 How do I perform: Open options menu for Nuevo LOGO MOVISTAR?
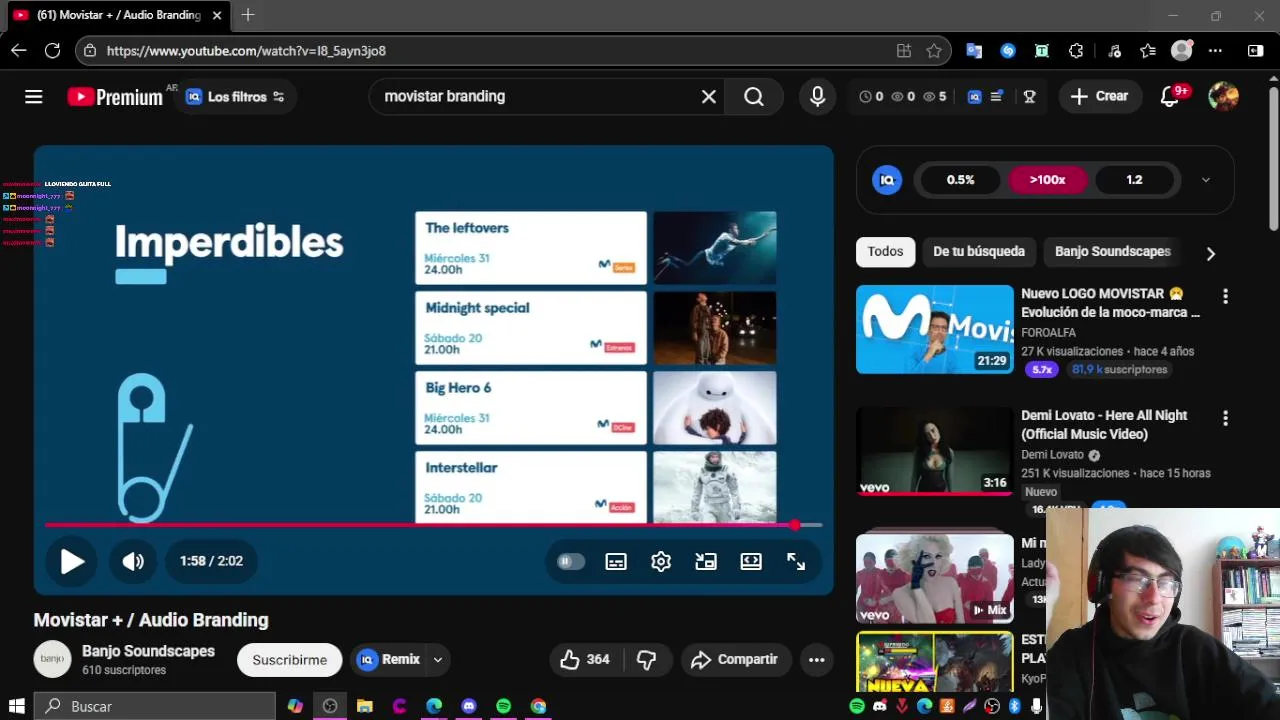1225,297
